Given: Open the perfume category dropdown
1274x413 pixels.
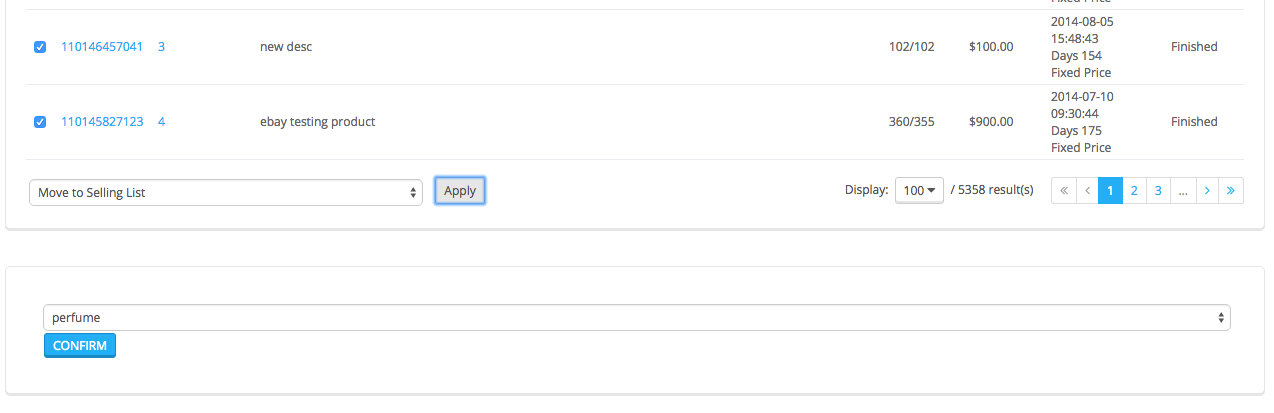Looking at the screenshot, I should (637, 317).
